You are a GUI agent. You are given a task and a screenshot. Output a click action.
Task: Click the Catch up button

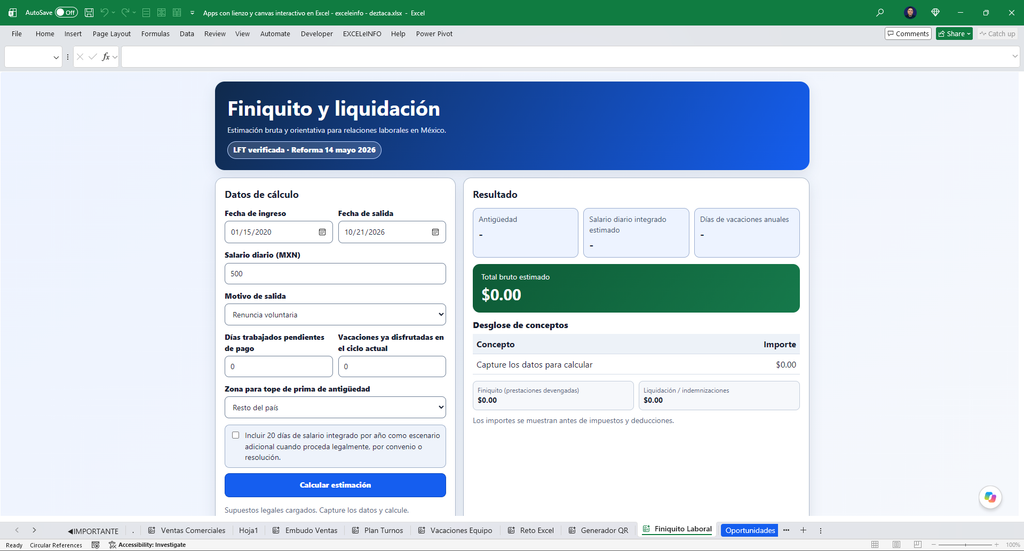coord(997,33)
